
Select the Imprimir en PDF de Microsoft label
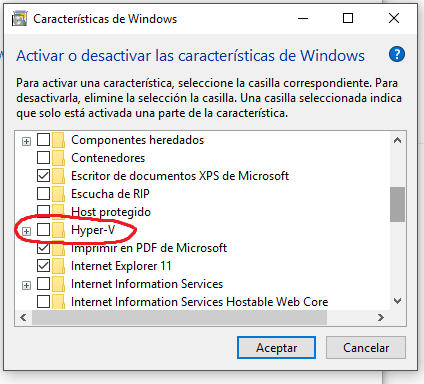click(x=149, y=248)
